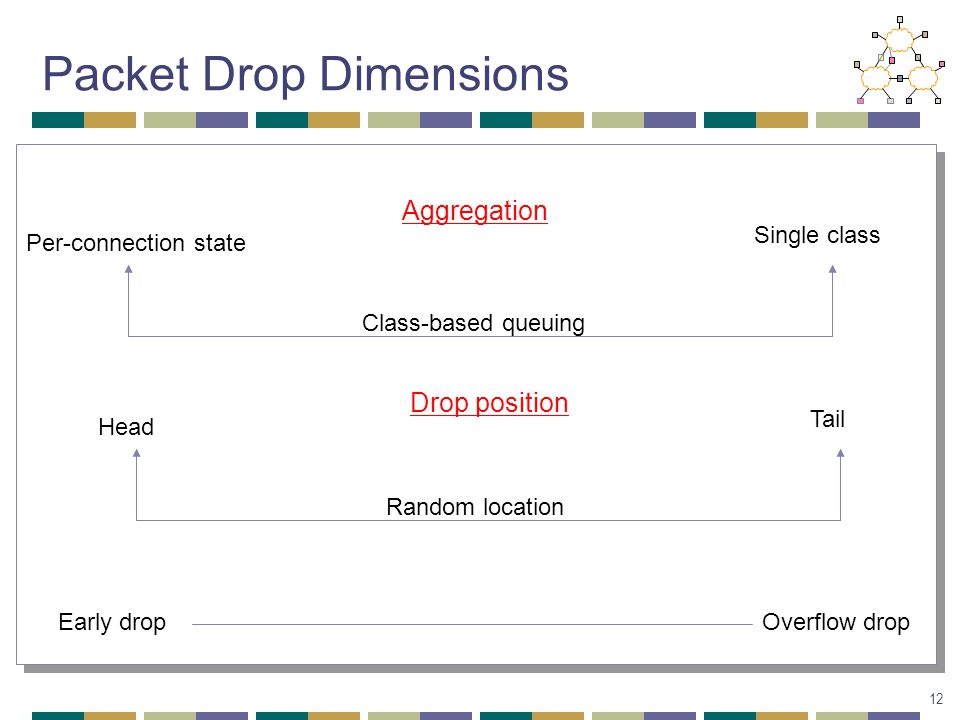The width and height of the screenshot is (960, 720).
Task: Click the arrowhead below Per-connection state
Action: [129, 269]
